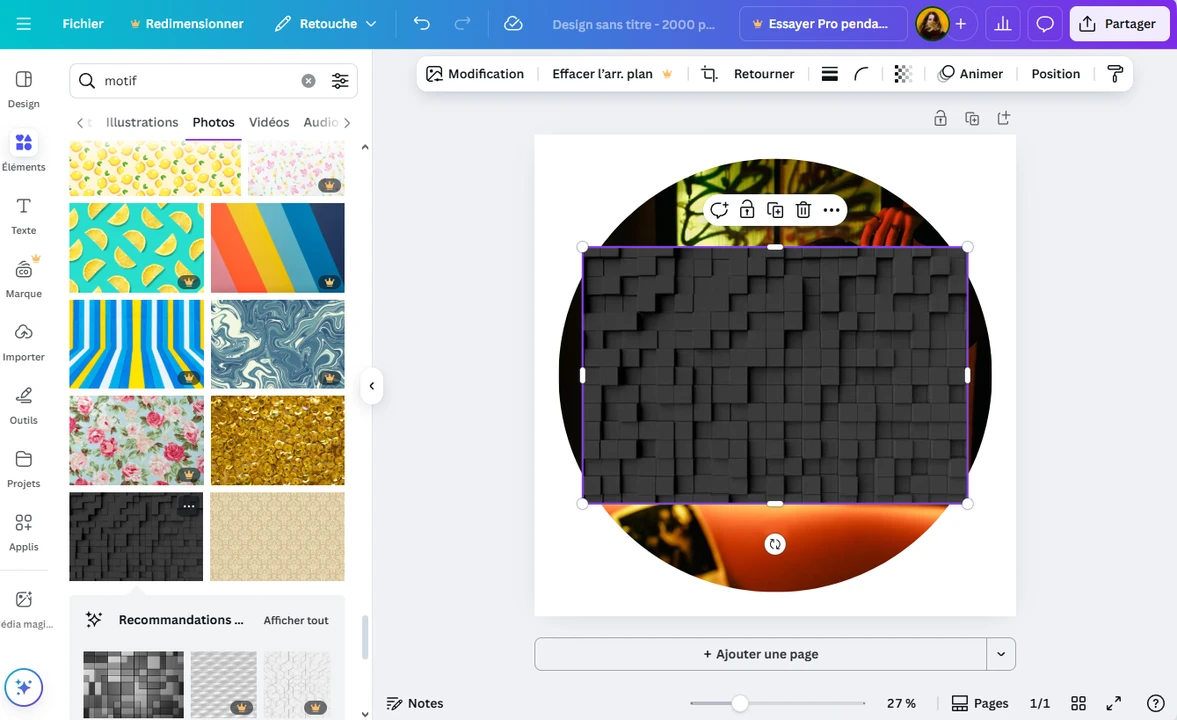Click Afficher tout link
The height and width of the screenshot is (720, 1177).
click(x=296, y=620)
